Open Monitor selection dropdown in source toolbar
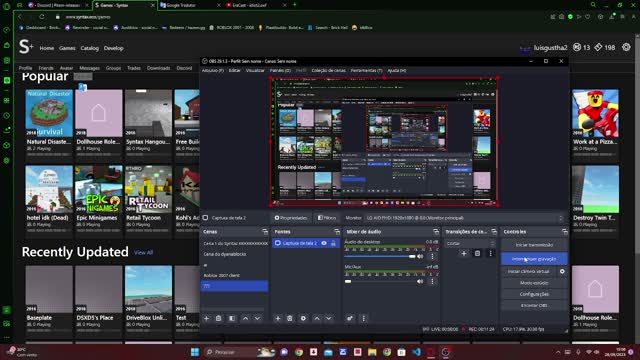640x360 pixels. [x=464, y=218]
